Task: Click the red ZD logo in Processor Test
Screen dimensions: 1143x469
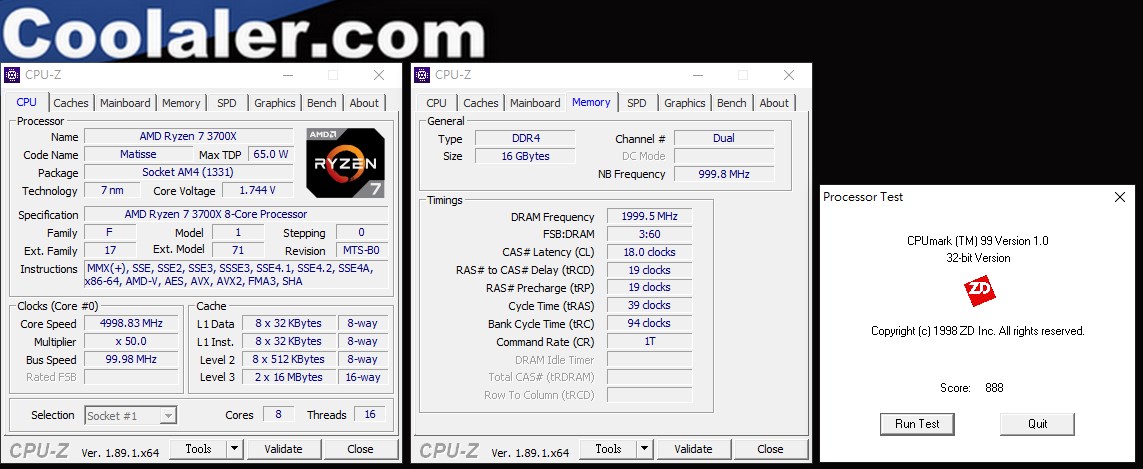Action: (x=979, y=290)
